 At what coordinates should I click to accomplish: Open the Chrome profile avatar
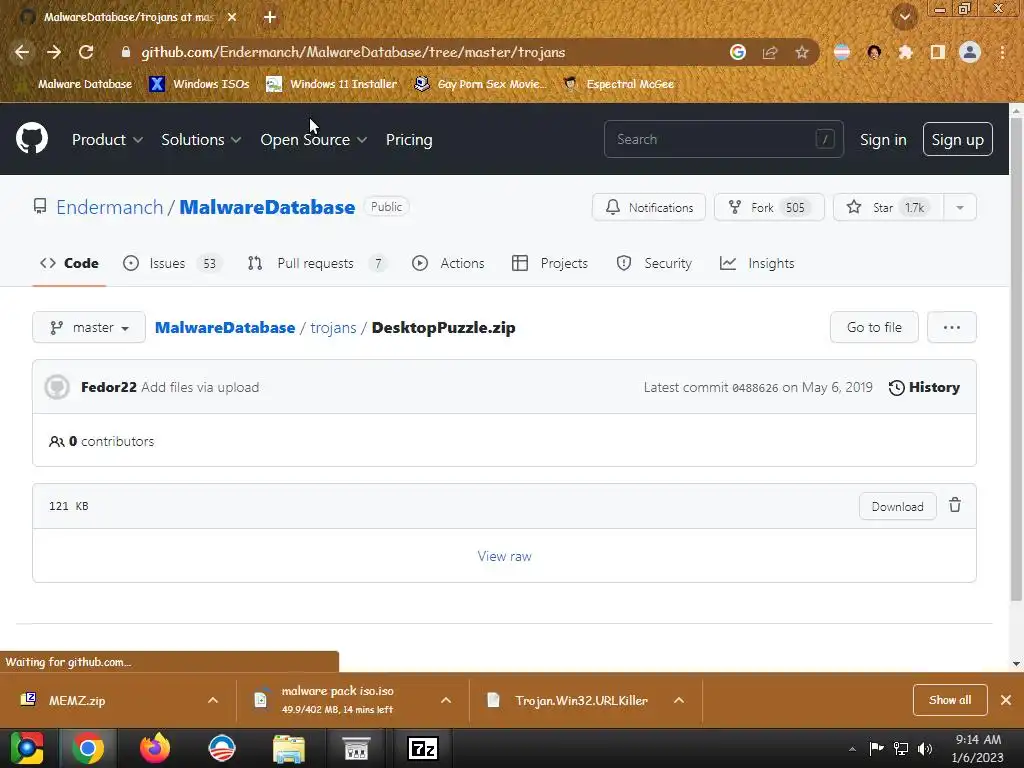pos(970,52)
